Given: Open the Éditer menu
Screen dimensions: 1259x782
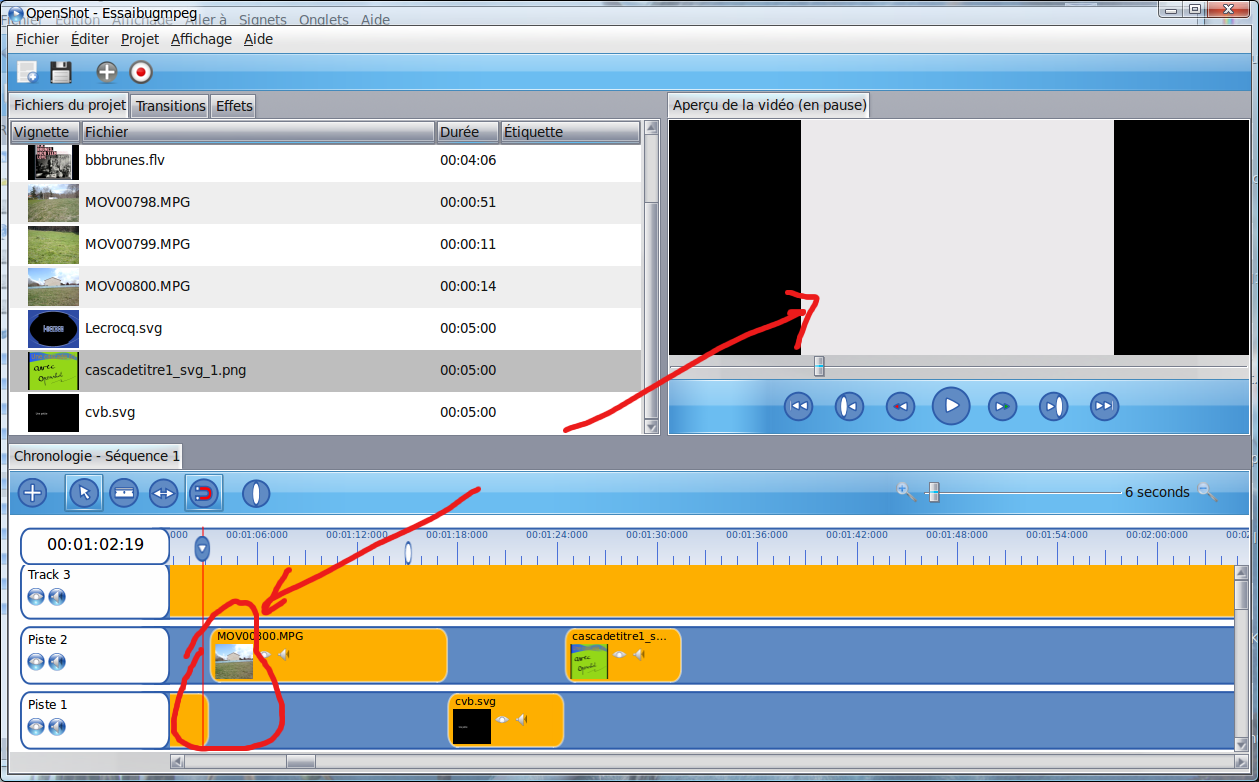Looking at the screenshot, I should pos(90,39).
